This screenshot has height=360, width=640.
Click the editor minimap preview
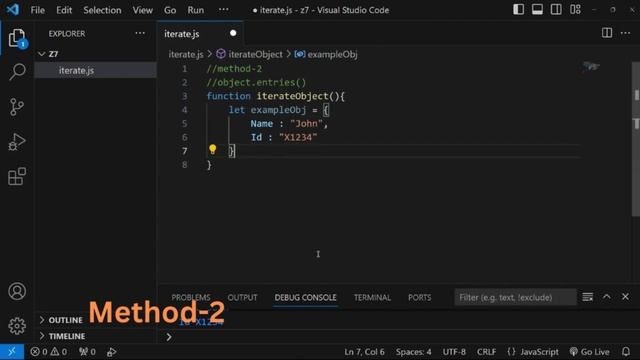591,66
